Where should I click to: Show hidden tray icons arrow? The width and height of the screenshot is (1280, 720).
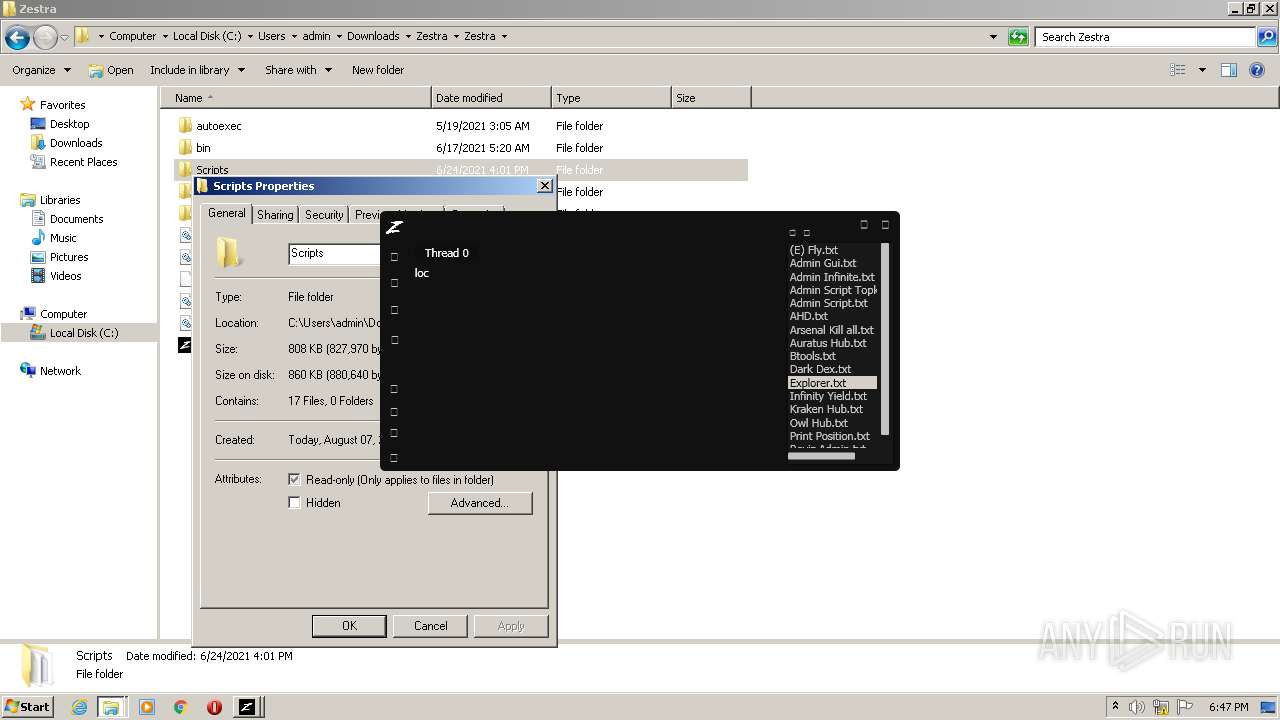[x=1116, y=707]
